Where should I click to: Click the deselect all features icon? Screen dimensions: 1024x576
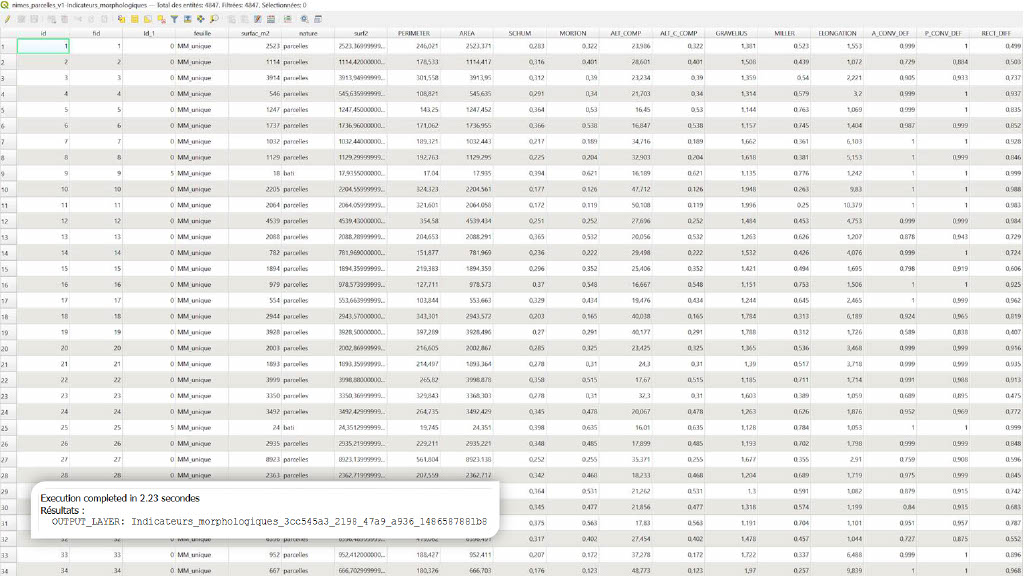click(x=161, y=19)
